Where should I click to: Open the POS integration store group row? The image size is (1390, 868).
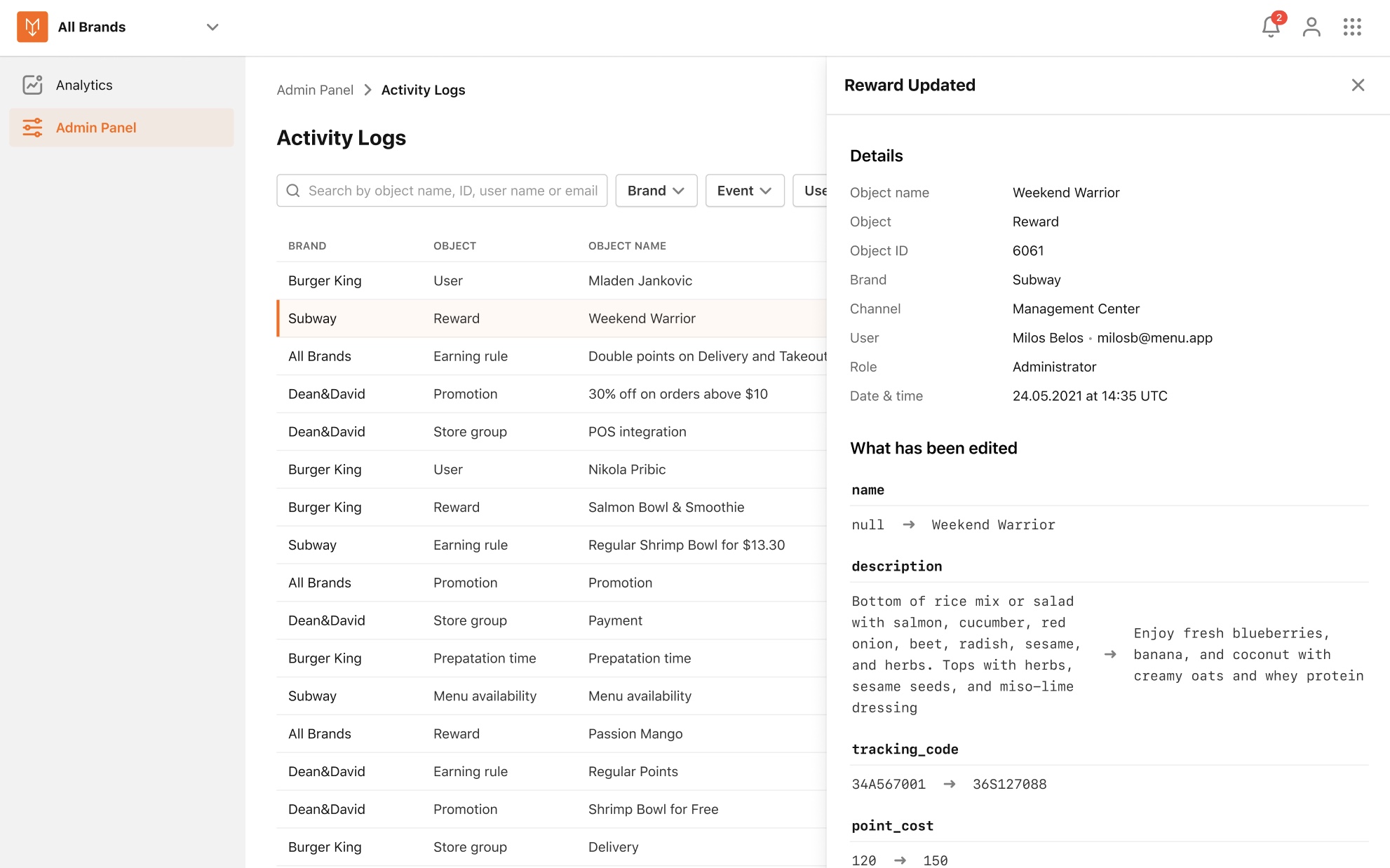[x=551, y=432]
